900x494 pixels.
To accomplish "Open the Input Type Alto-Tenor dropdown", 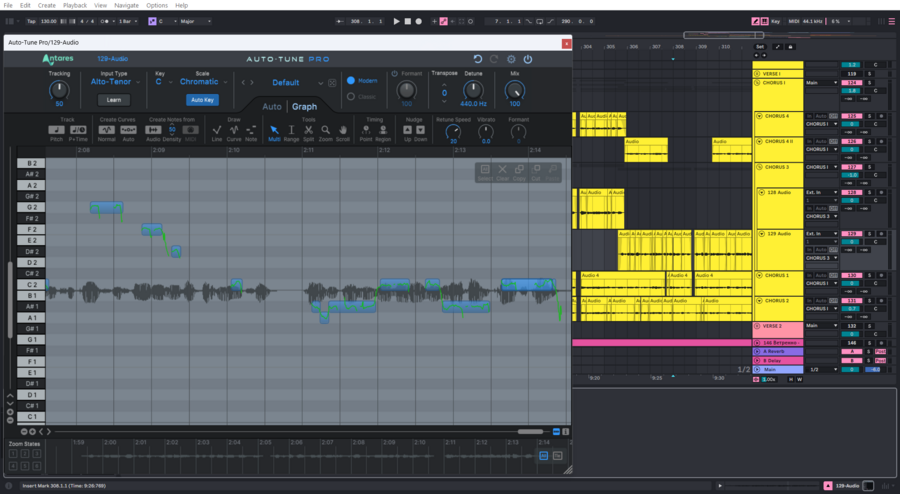I will point(111,82).
